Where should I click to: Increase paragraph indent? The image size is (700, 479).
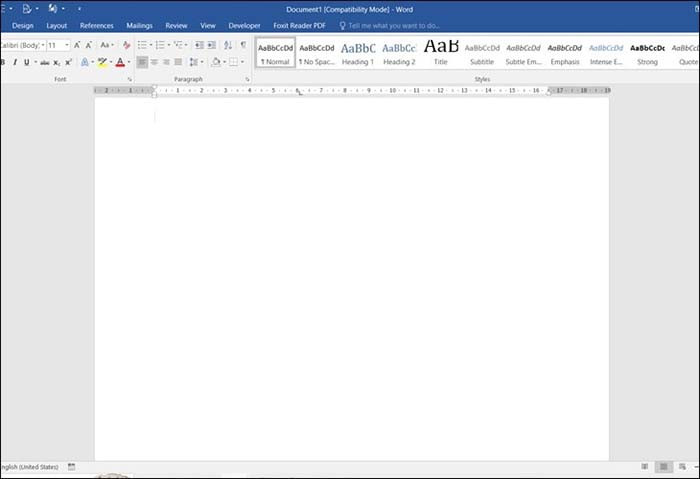(x=212, y=45)
